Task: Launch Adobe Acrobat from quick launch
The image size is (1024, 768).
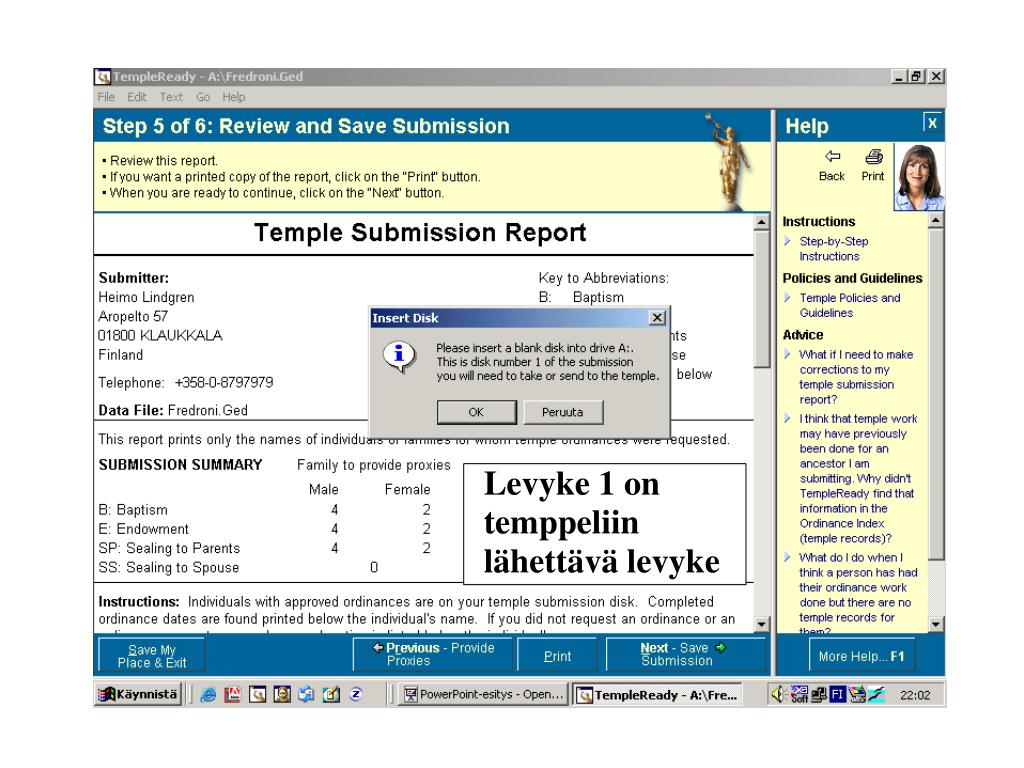Action: (232, 695)
